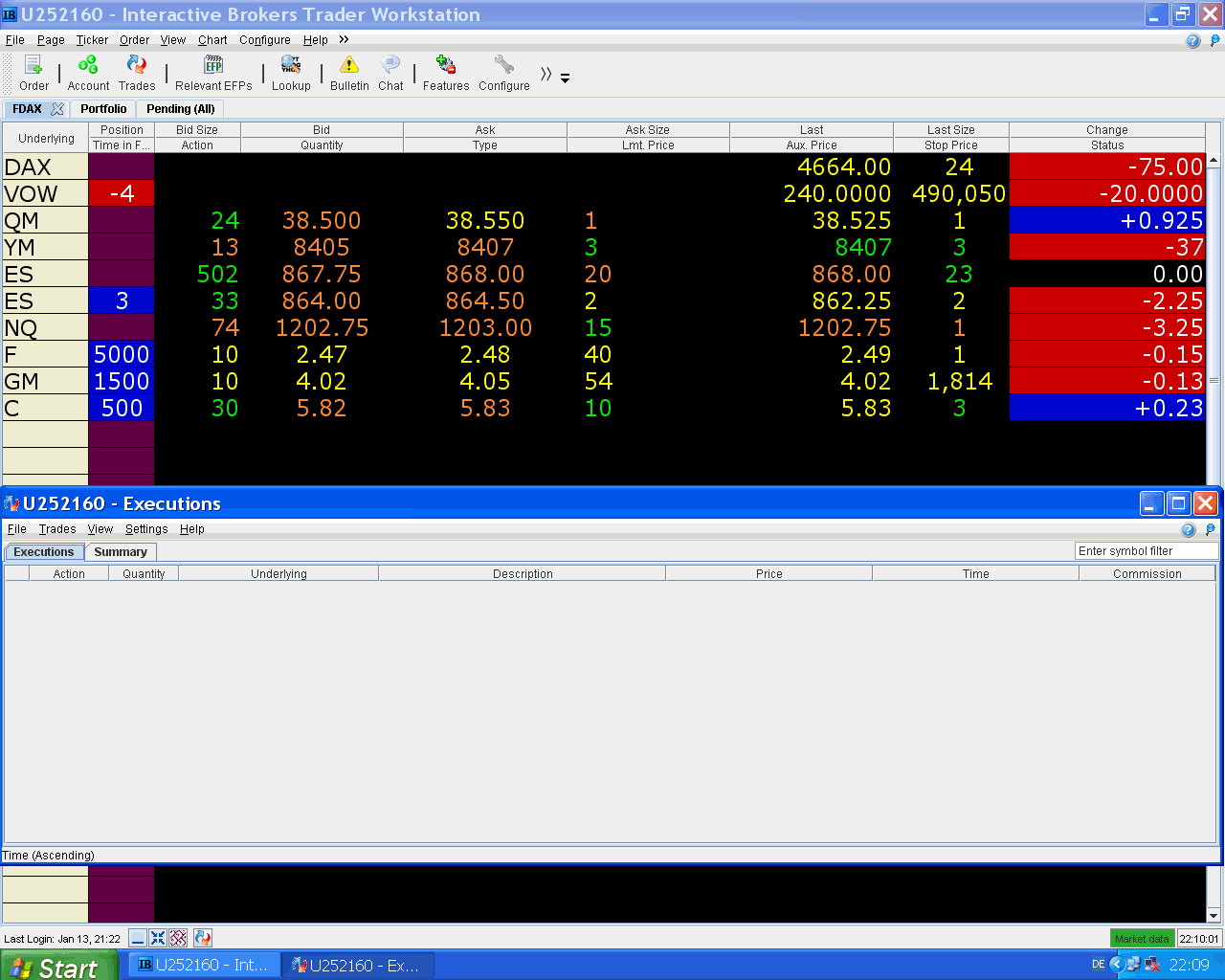Viewport: 1225px width, 980px height.
Task: Click scroll down arrow on quote table
Action: point(1214,915)
